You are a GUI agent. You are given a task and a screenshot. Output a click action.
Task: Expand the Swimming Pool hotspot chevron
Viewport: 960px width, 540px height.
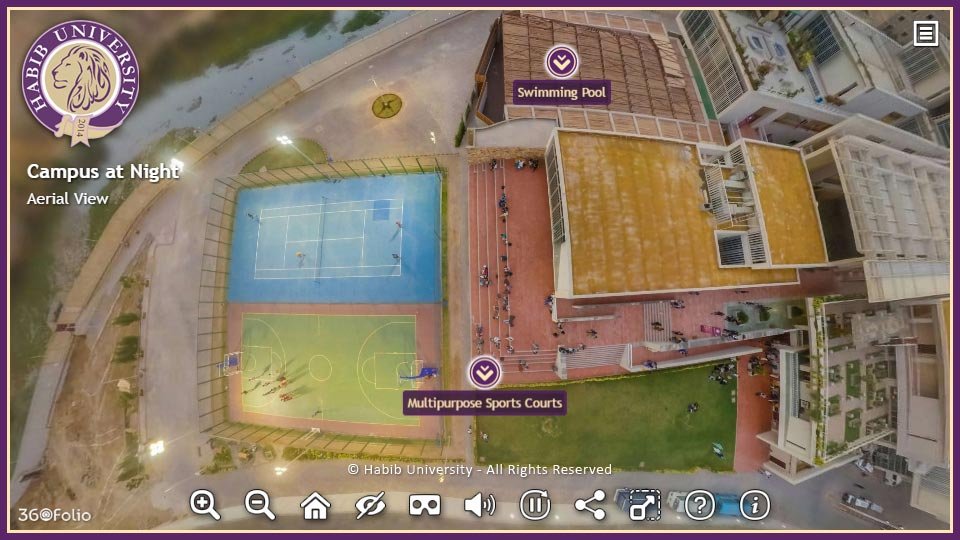point(561,62)
